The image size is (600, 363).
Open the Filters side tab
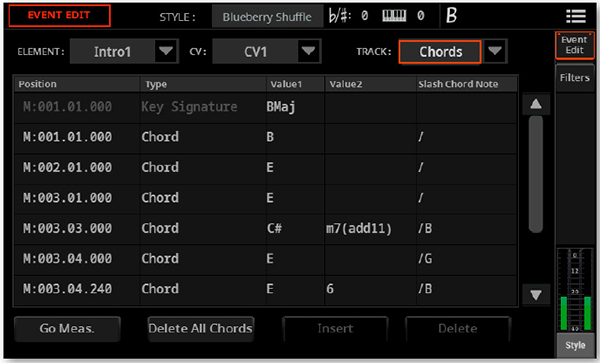point(574,78)
